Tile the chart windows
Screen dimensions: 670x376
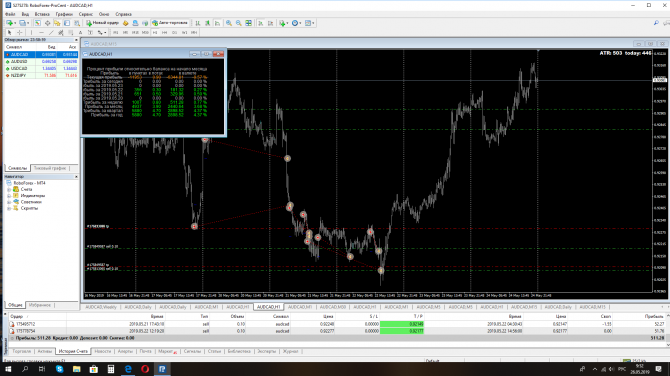249,23
